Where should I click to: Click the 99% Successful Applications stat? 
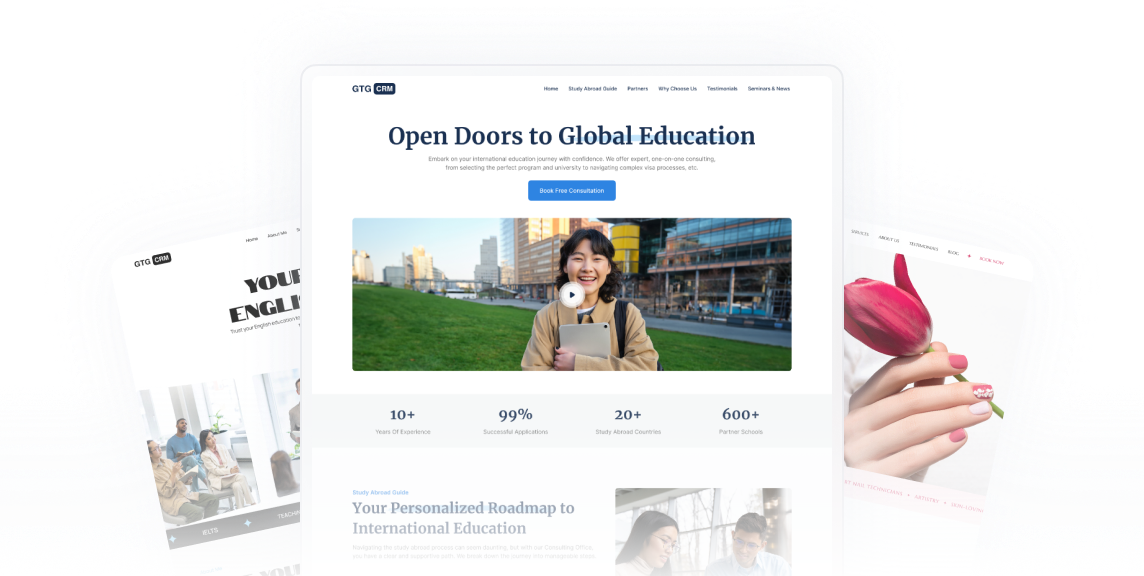point(516,420)
